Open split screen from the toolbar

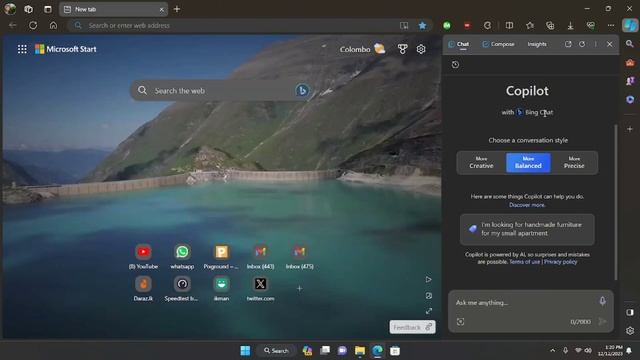tap(509, 25)
